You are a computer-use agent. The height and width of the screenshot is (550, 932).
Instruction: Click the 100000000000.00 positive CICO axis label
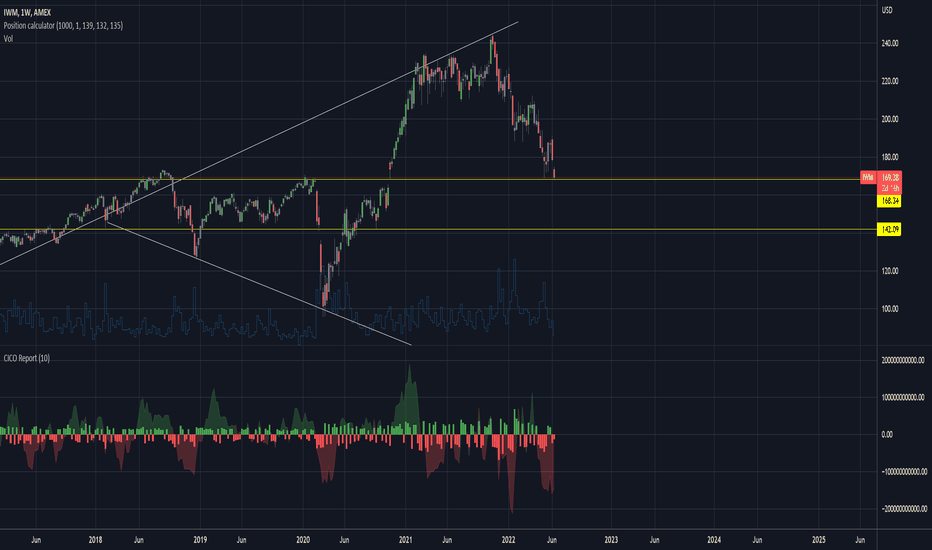pos(903,397)
